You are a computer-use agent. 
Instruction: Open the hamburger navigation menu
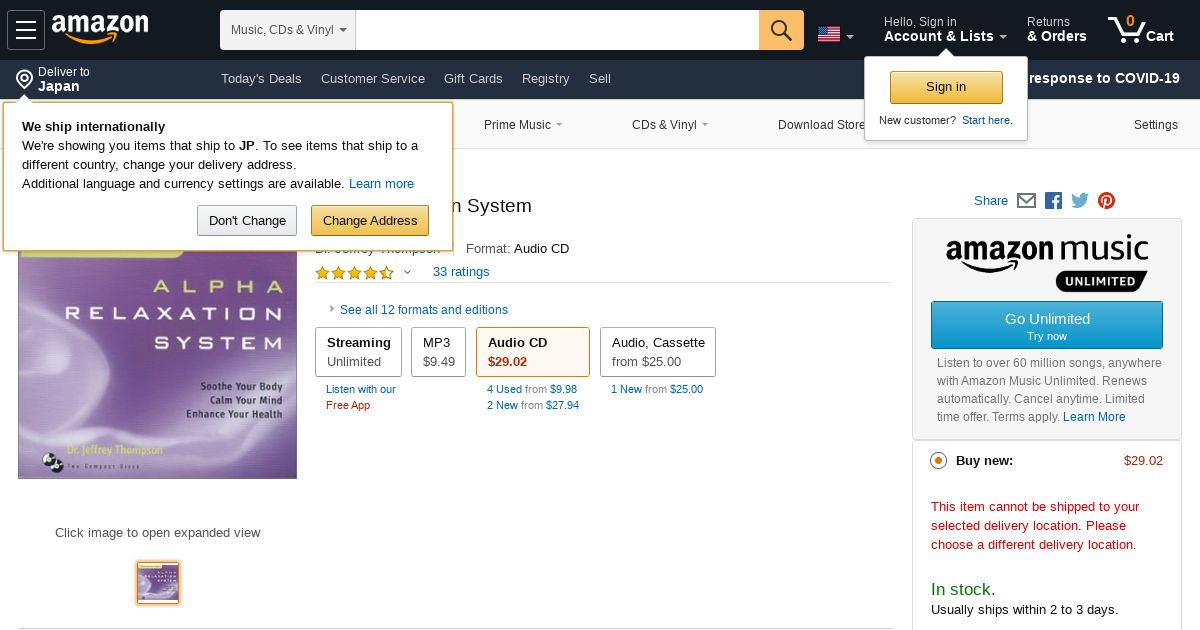coord(26,30)
